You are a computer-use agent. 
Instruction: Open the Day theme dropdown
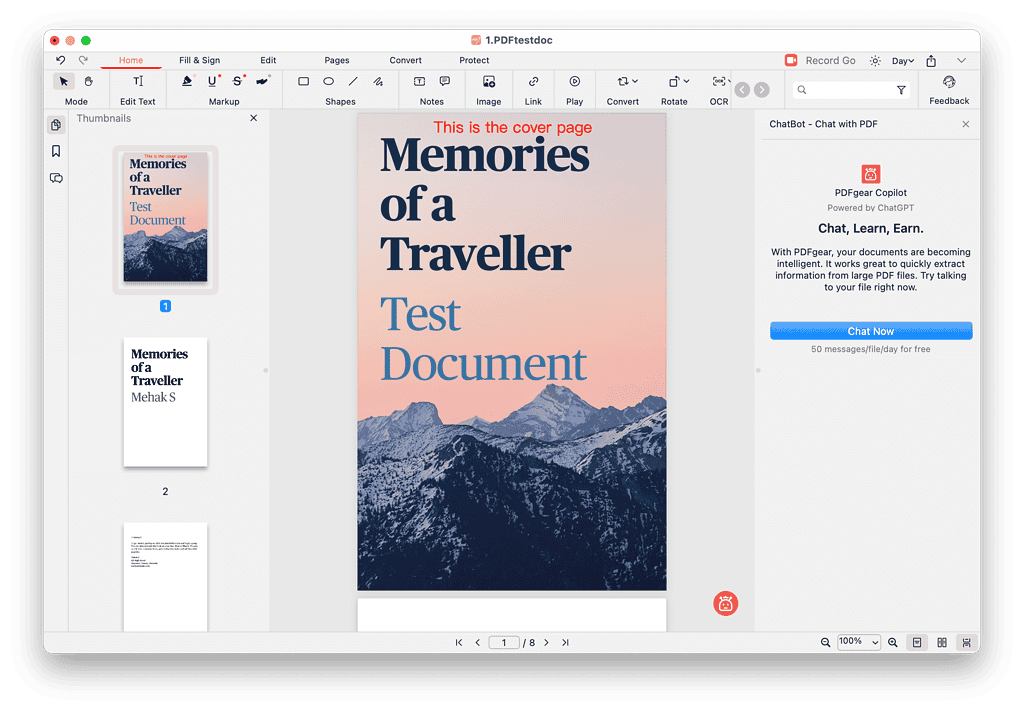coord(902,61)
